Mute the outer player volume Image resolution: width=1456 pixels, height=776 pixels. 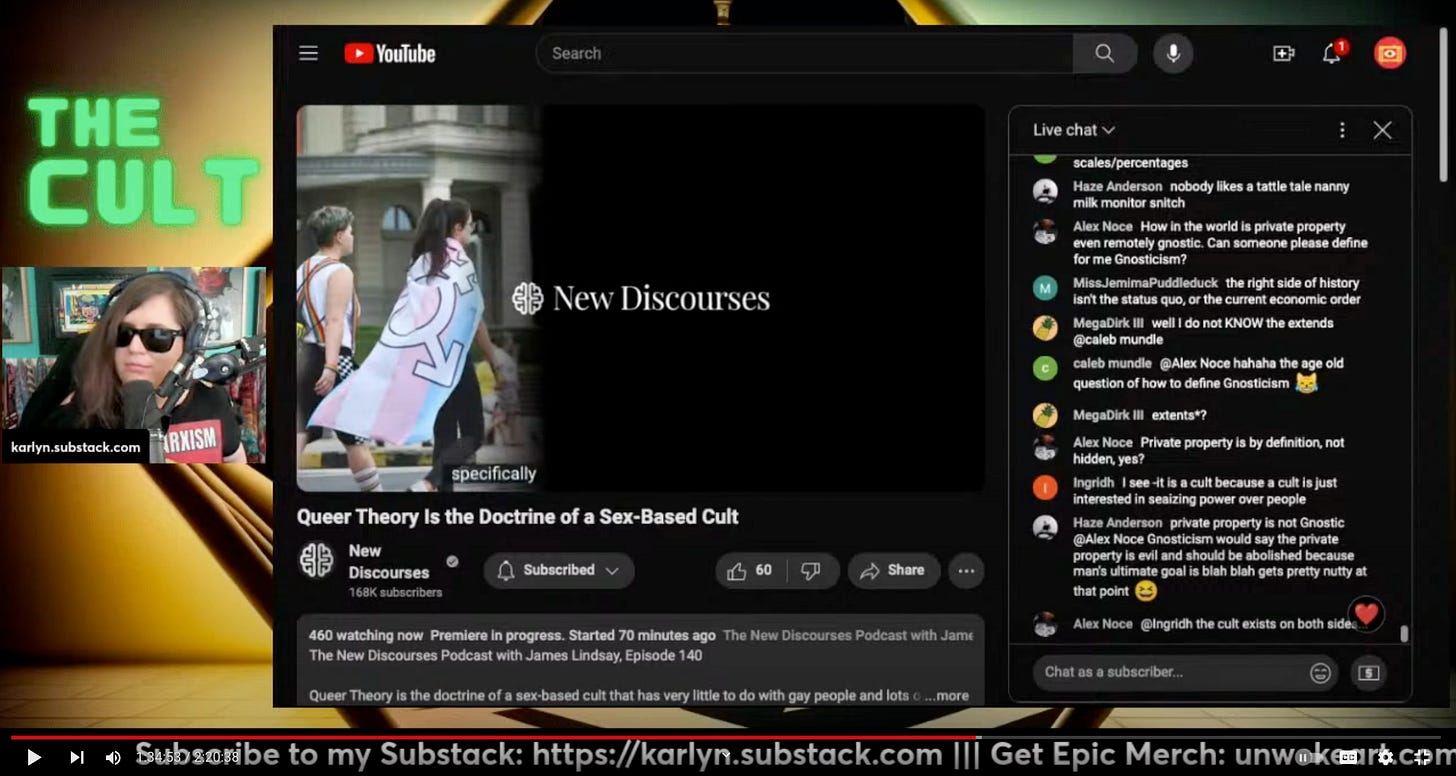pyautogui.click(x=113, y=757)
